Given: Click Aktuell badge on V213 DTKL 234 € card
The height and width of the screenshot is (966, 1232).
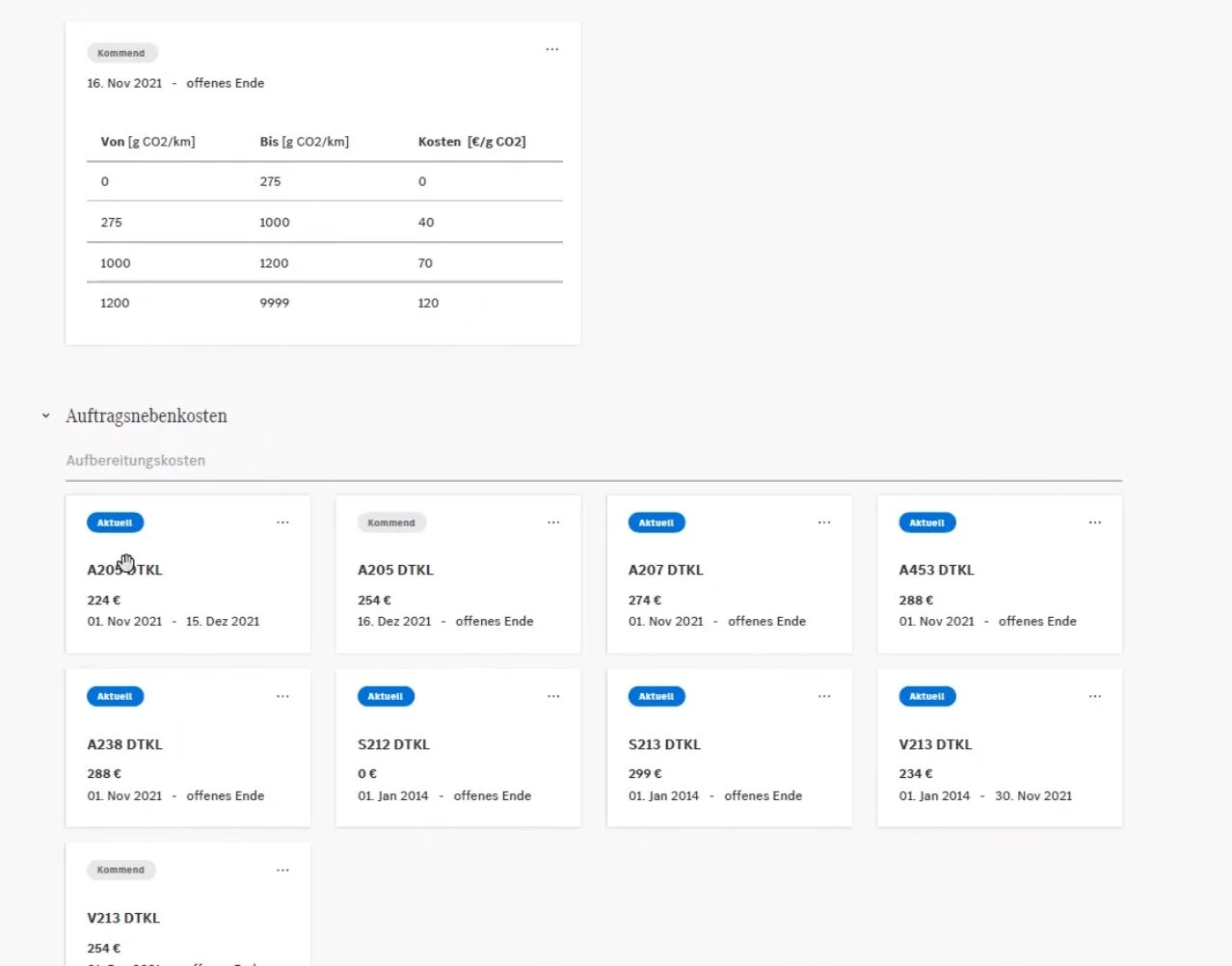Looking at the screenshot, I should [x=927, y=696].
